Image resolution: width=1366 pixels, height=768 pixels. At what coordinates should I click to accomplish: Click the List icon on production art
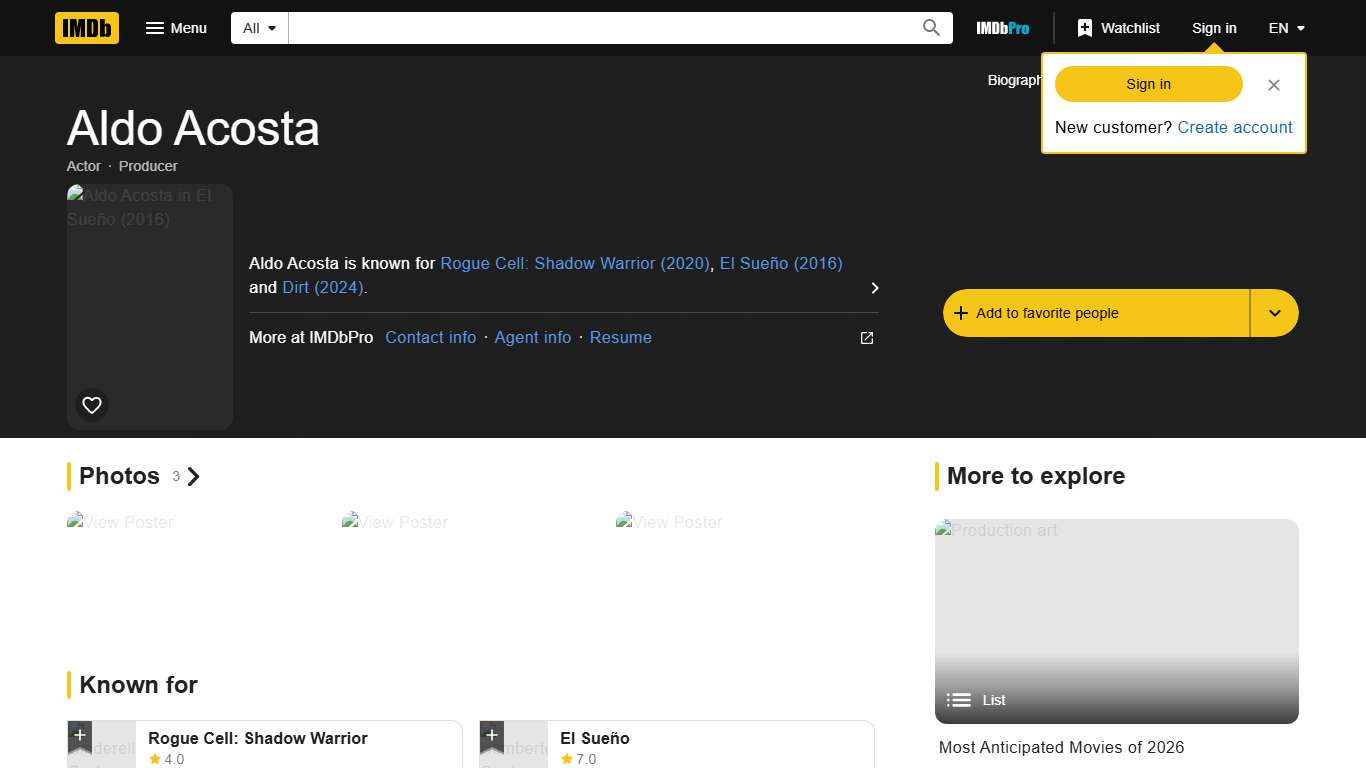(958, 700)
